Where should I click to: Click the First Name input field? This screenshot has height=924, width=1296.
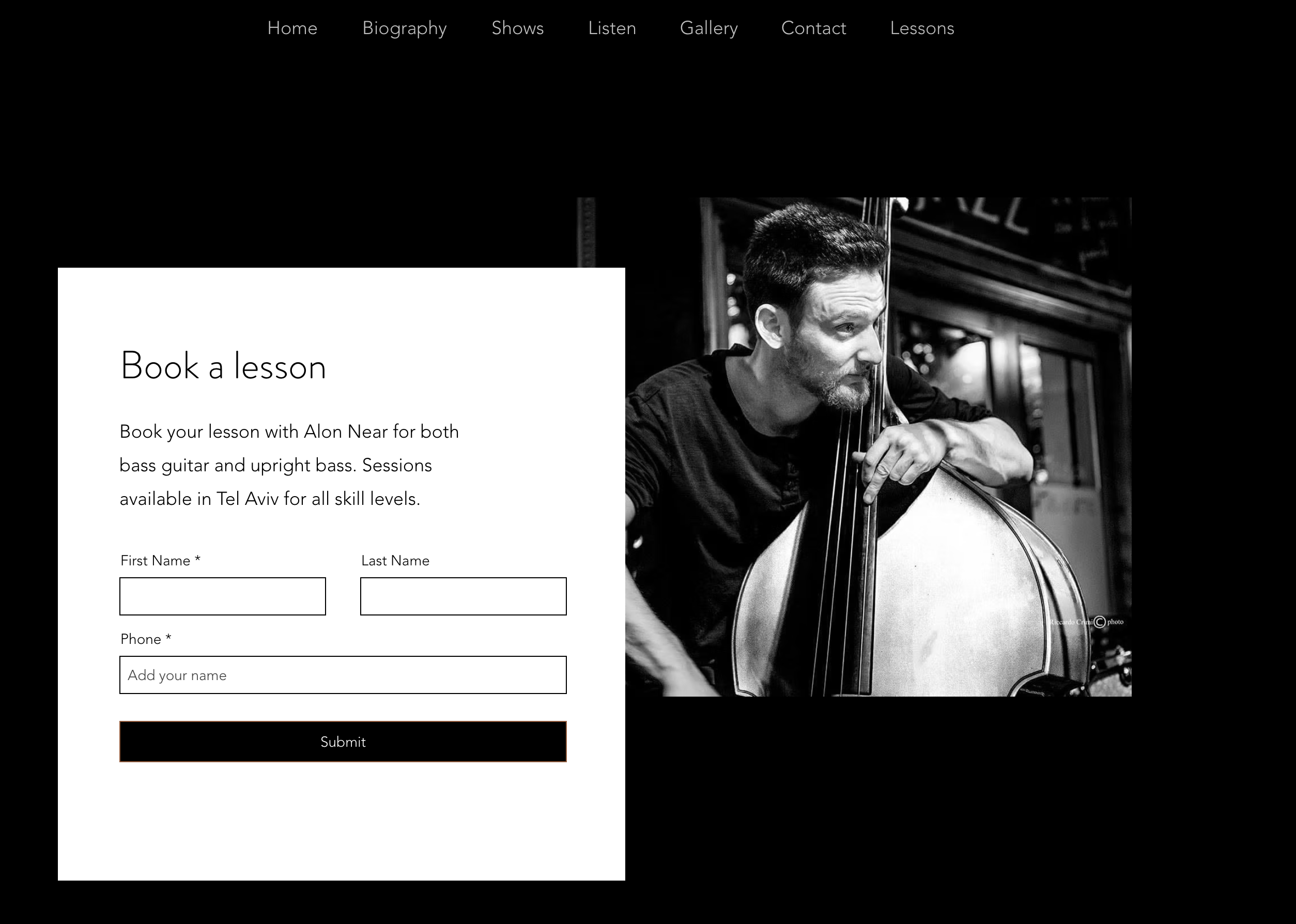[x=222, y=596]
